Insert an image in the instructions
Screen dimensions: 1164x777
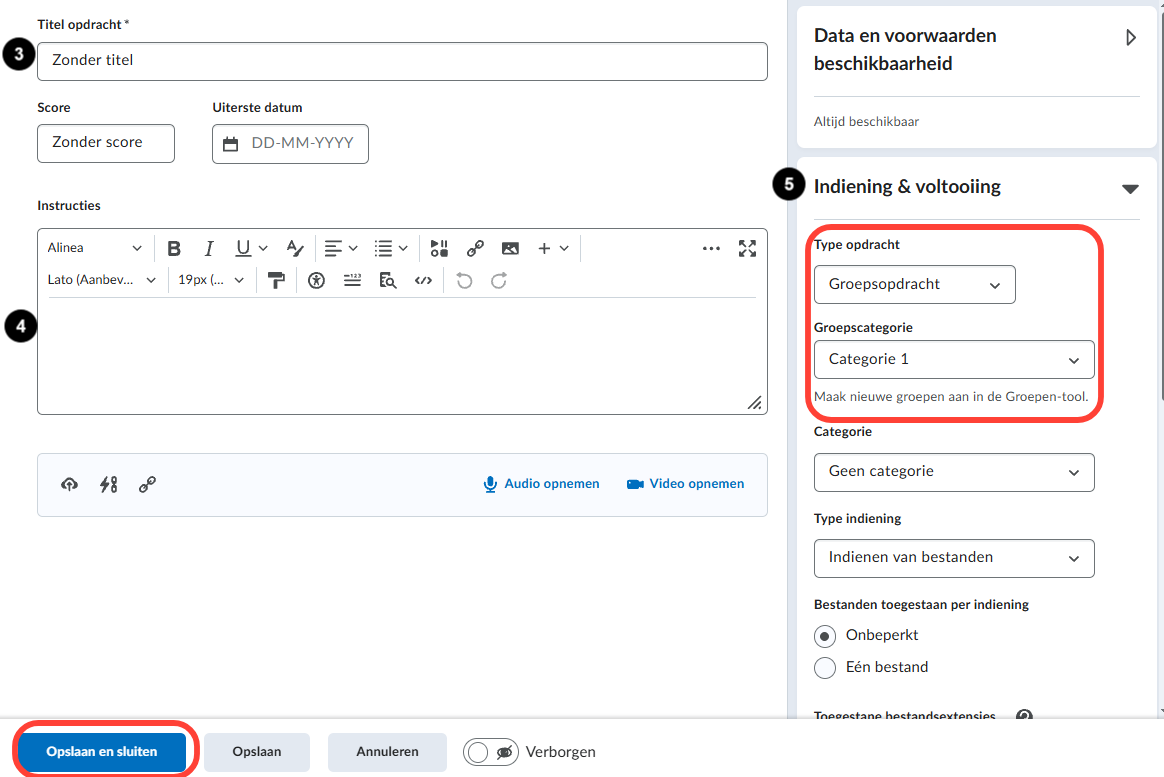(510, 249)
